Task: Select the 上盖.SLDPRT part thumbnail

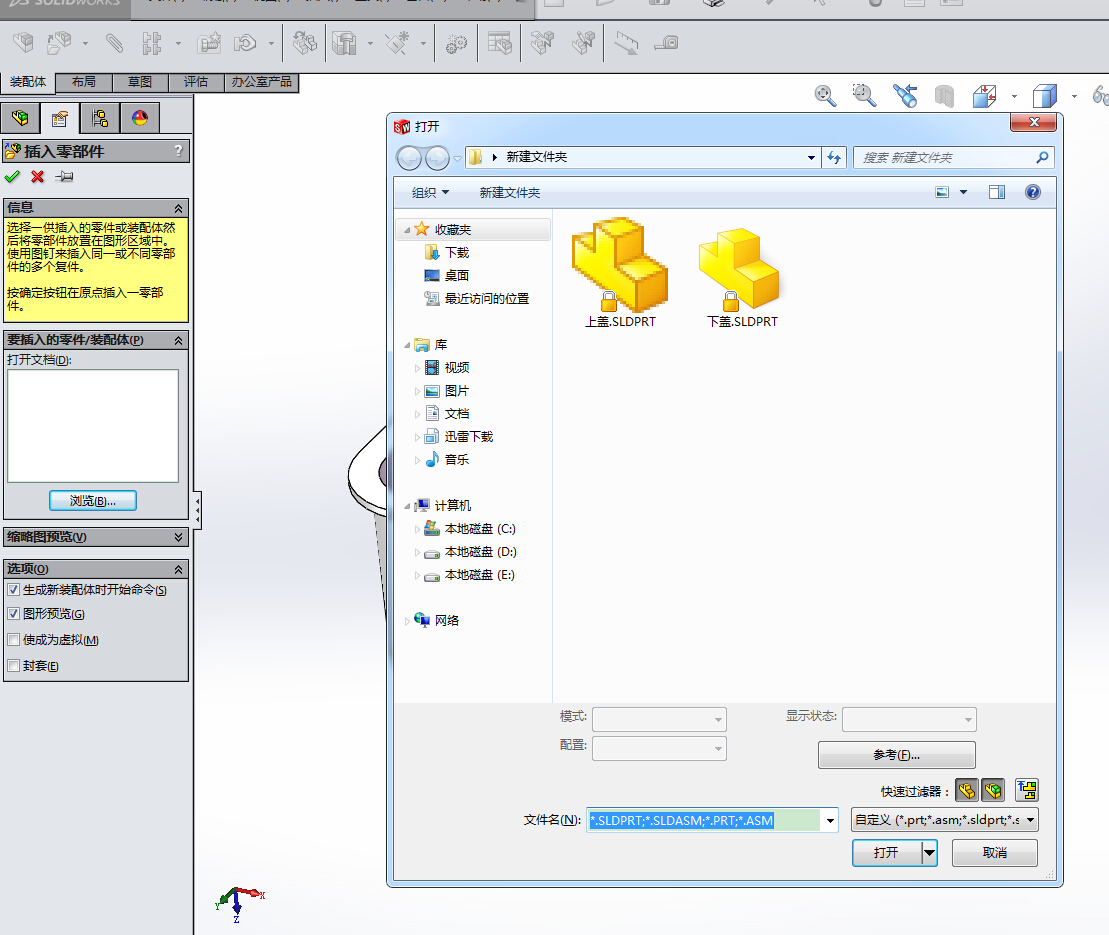Action: [x=619, y=265]
